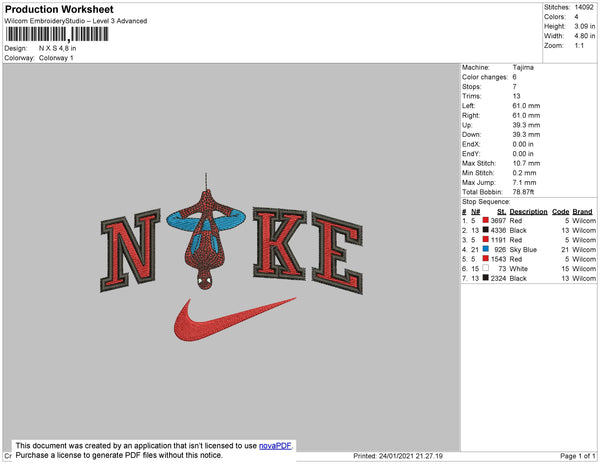This screenshot has height=464, width=600.
Task: Click the 'Production Worksheet' title
Action: click(x=59, y=9)
